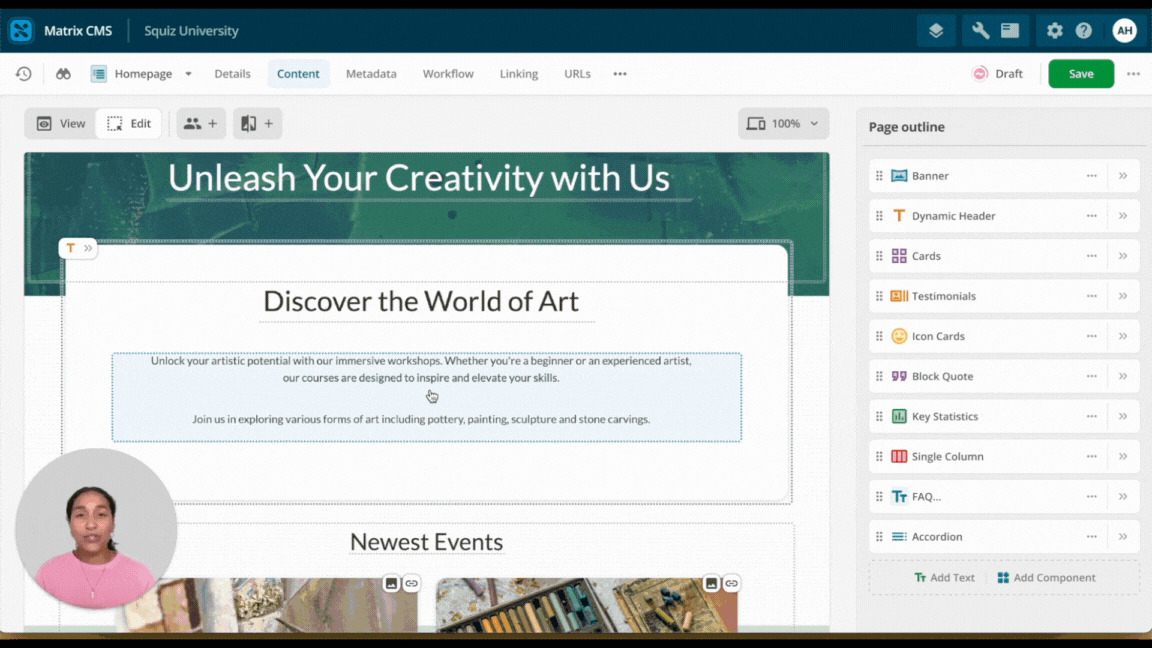Click the Single Column icon
This screenshot has width=1152, height=648.
[899, 456]
